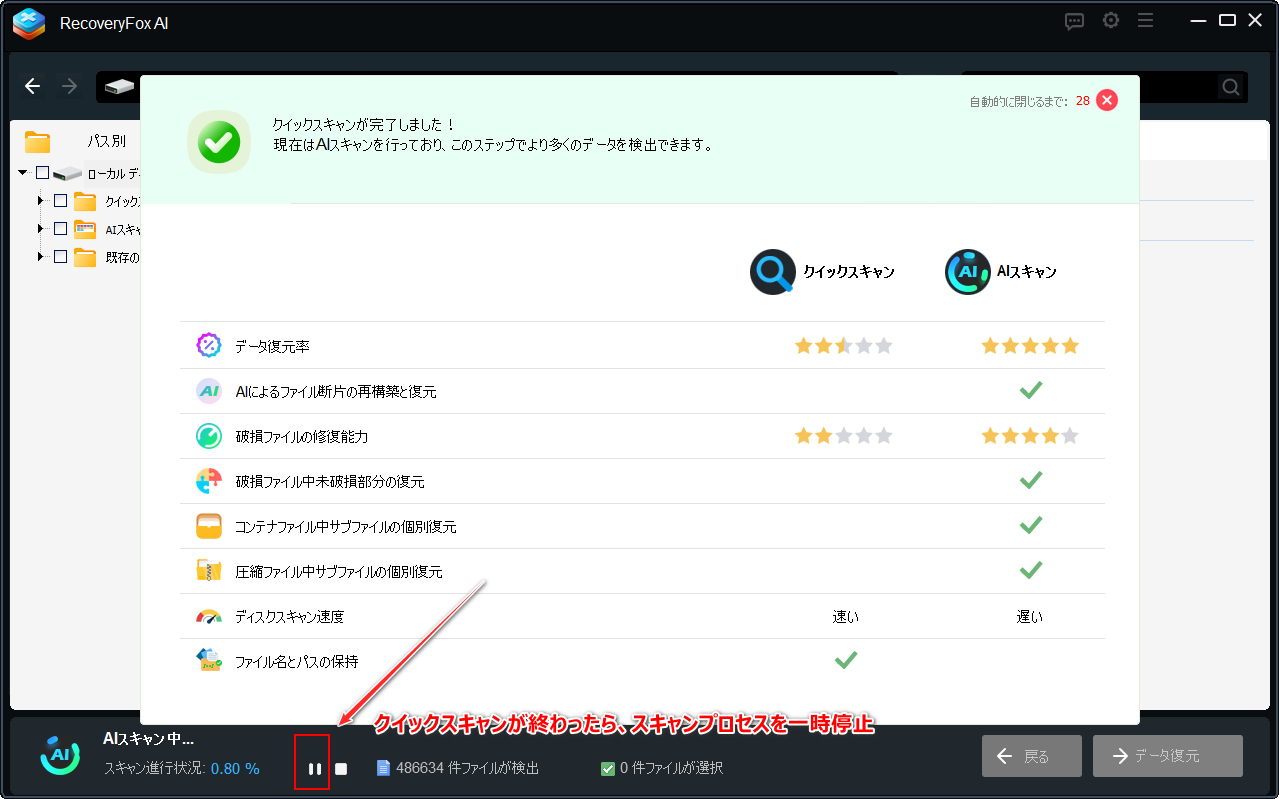Screen dimensions: 1279x799
Task: Check the クイック scan folder checkbox
Action: click(x=60, y=200)
